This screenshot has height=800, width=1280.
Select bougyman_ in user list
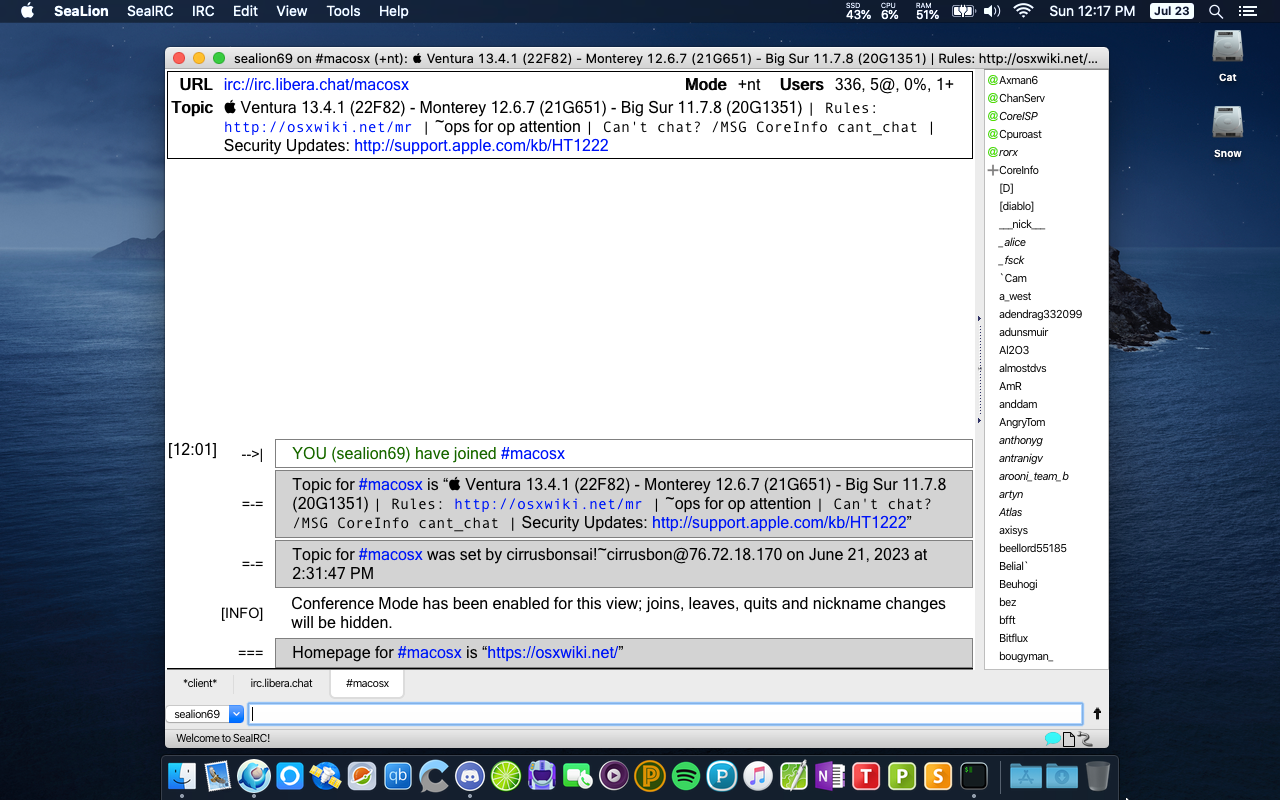tap(1026, 656)
